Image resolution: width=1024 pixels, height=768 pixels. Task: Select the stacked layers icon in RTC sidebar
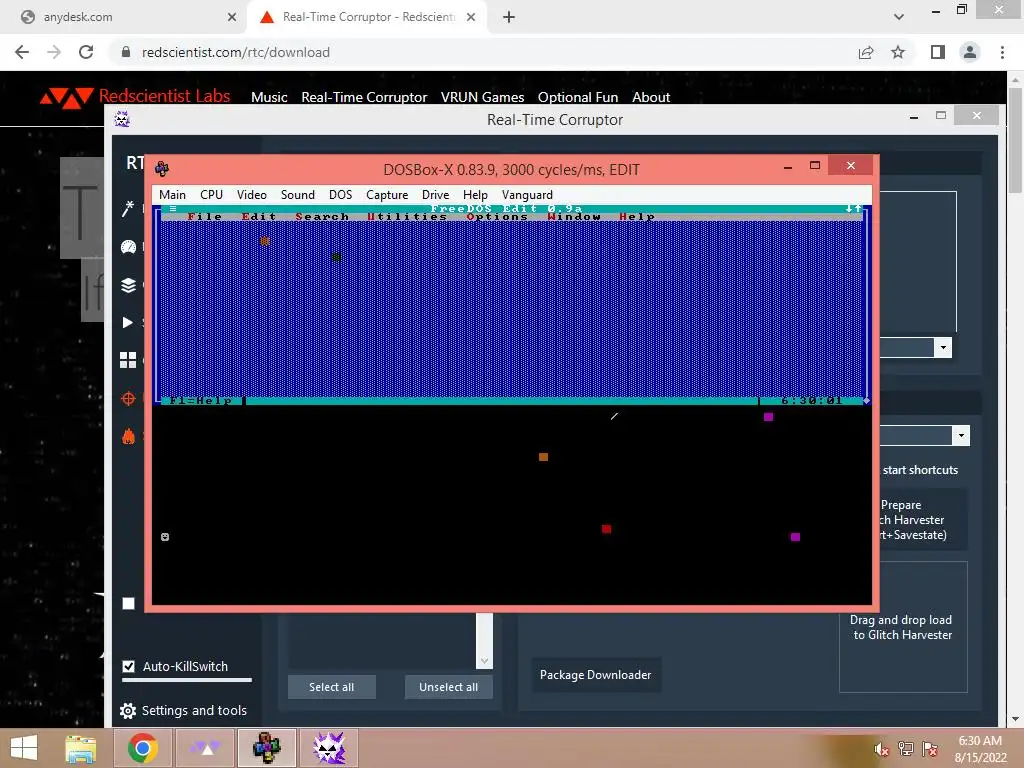(128, 285)
